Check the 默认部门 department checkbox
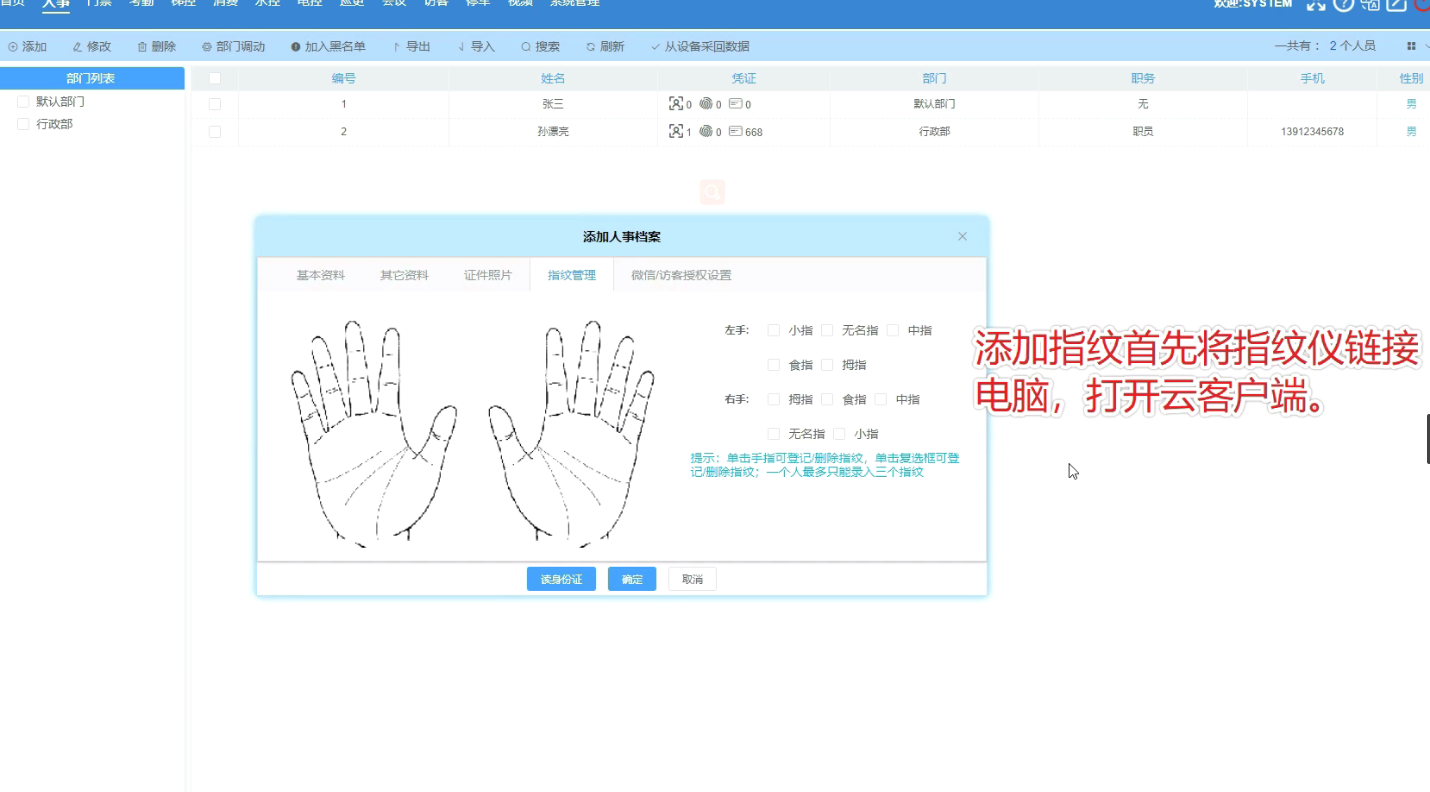Image resolution: width=1430 pixels, height=792 pixels. tap(24, 101)
